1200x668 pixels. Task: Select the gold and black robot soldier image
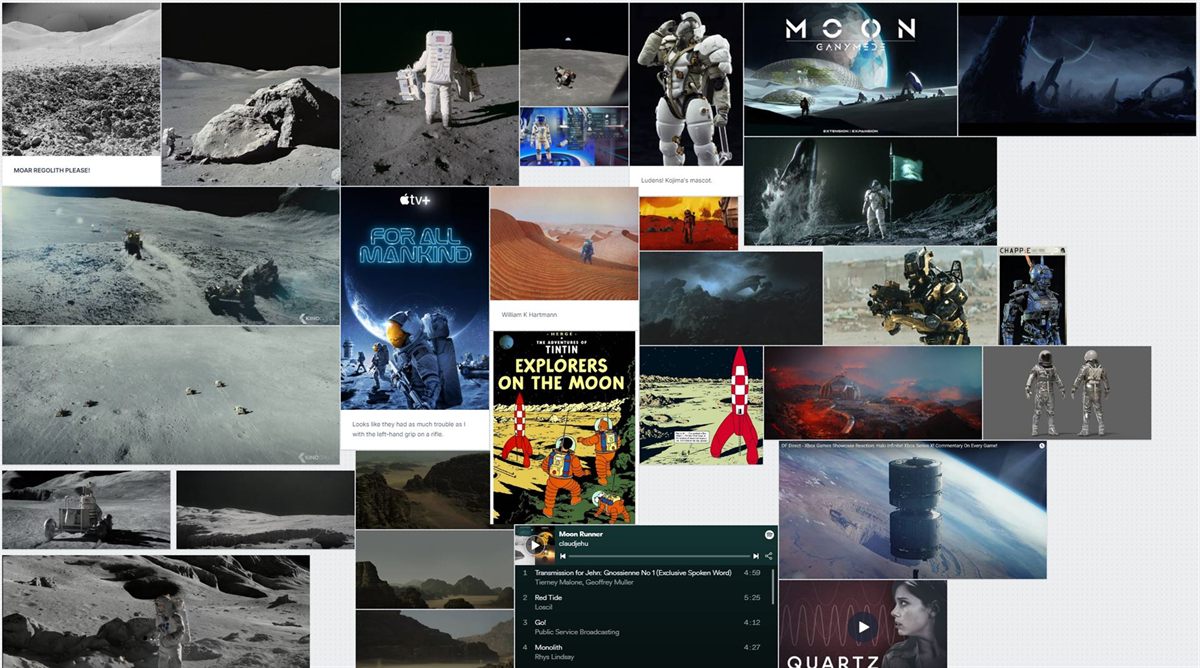910,296
